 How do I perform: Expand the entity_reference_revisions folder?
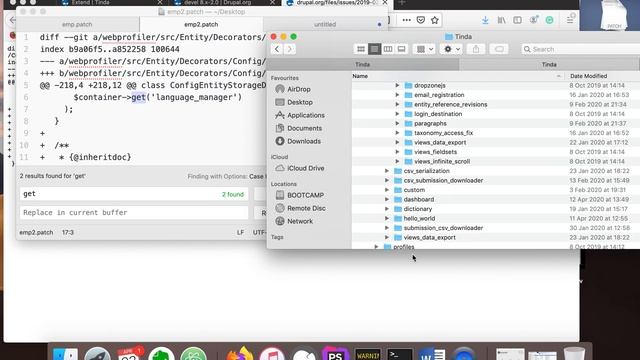tap(397, 104)
